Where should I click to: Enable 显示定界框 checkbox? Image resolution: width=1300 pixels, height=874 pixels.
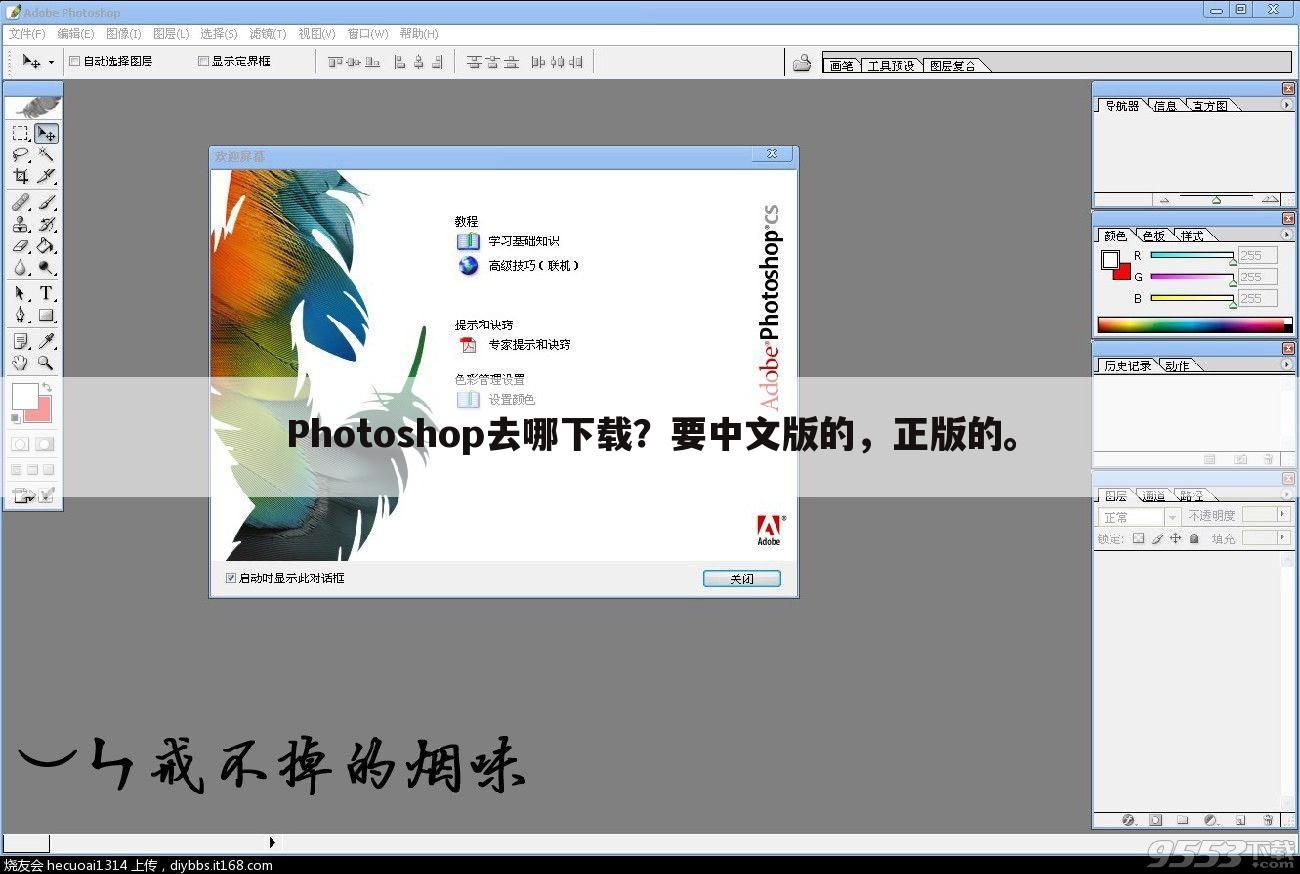click(204, 61)
